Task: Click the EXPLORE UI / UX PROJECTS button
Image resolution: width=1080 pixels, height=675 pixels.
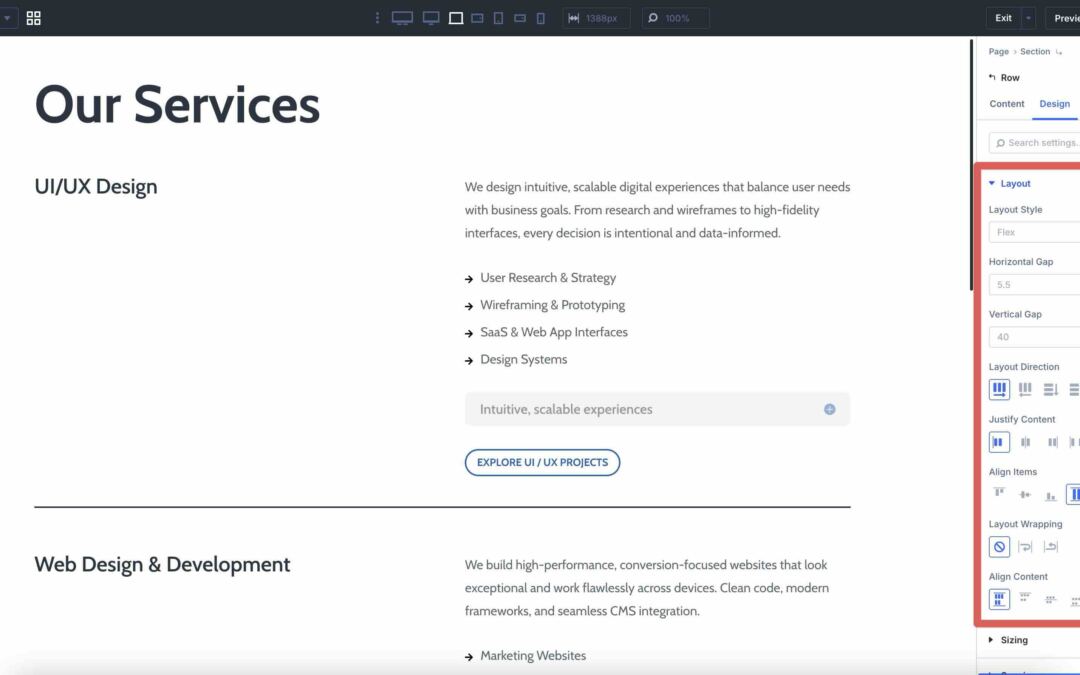Action: tap(542, 462)
